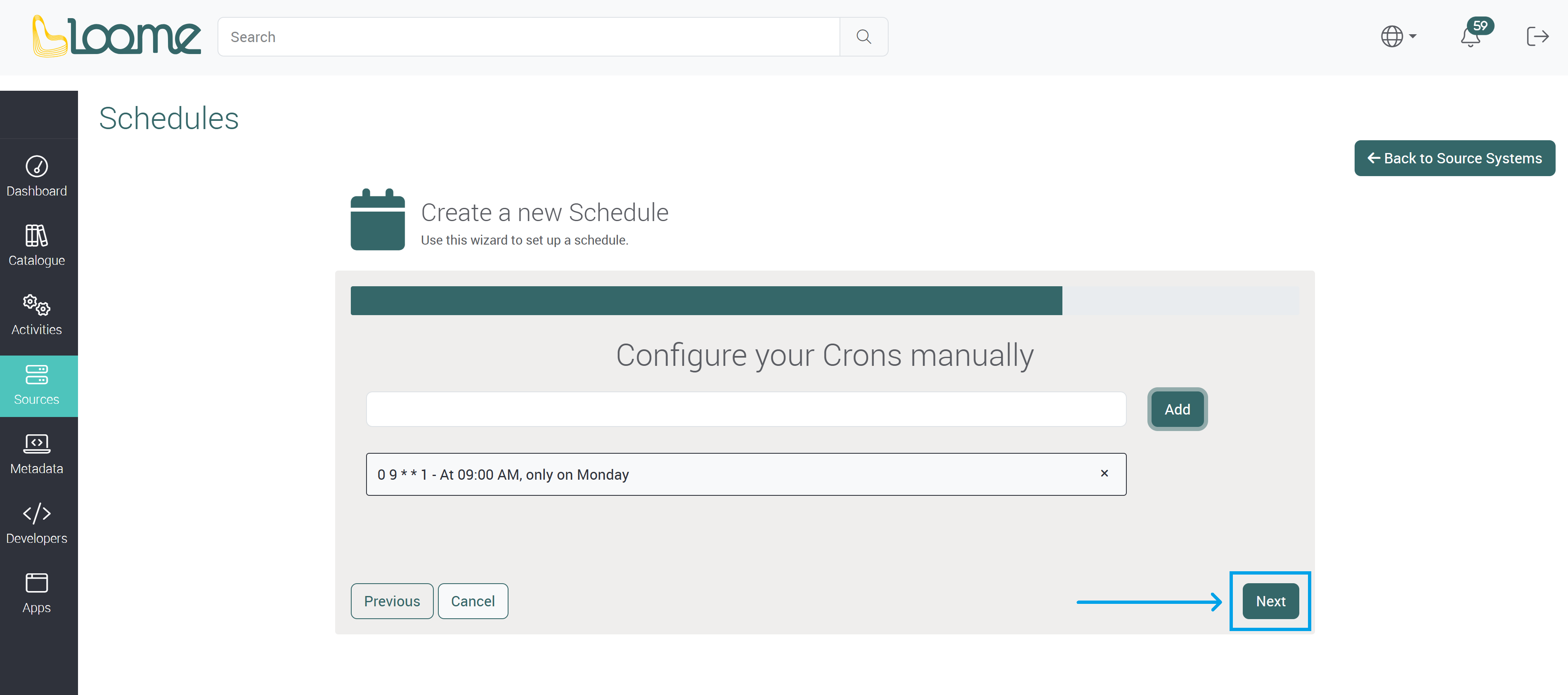Click the Add cron button
The width and height of the screenshot is (1568, 695).
click(1177, 409)
